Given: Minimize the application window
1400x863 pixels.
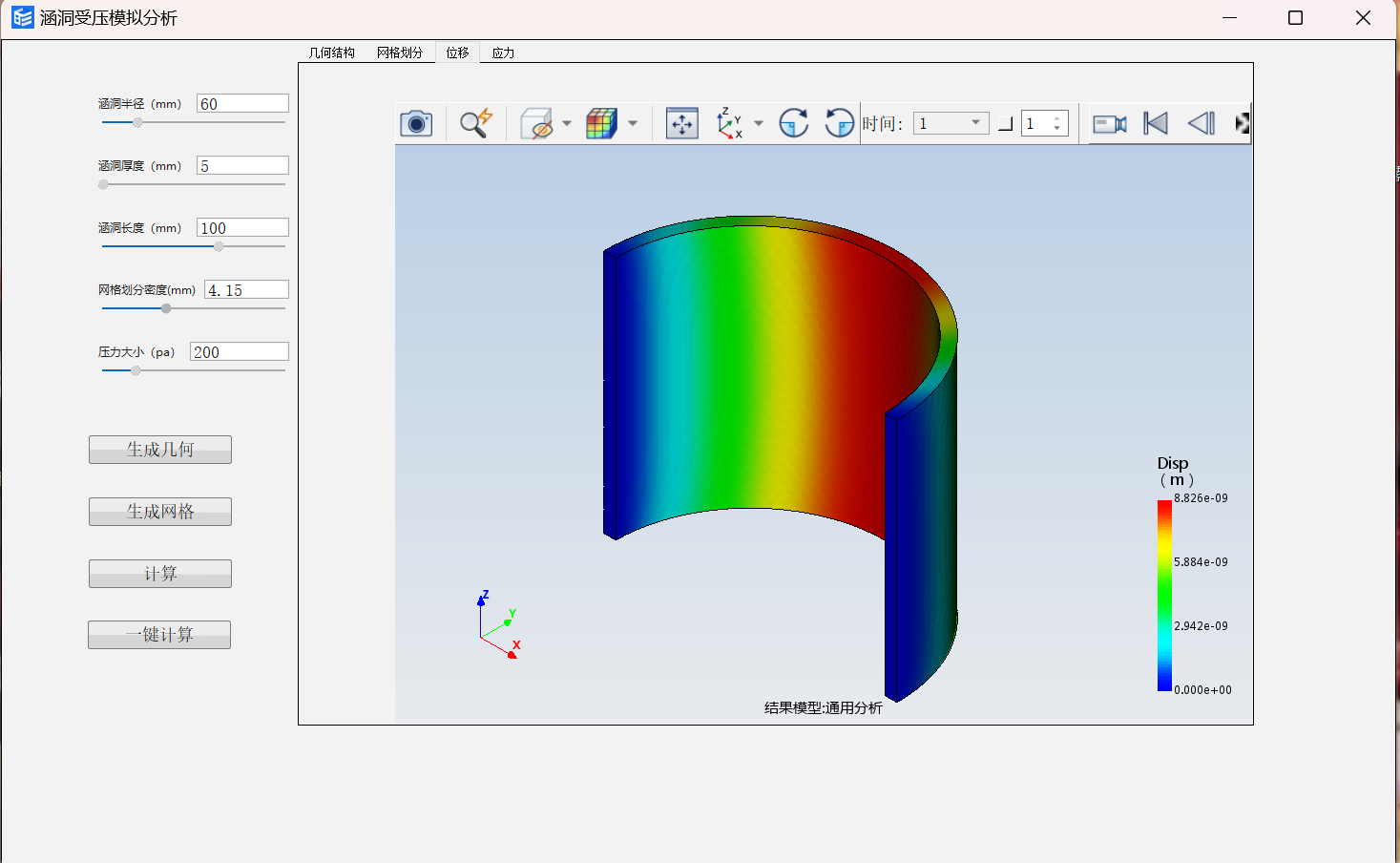Looking at the screenshot, I should point(1229,17).
